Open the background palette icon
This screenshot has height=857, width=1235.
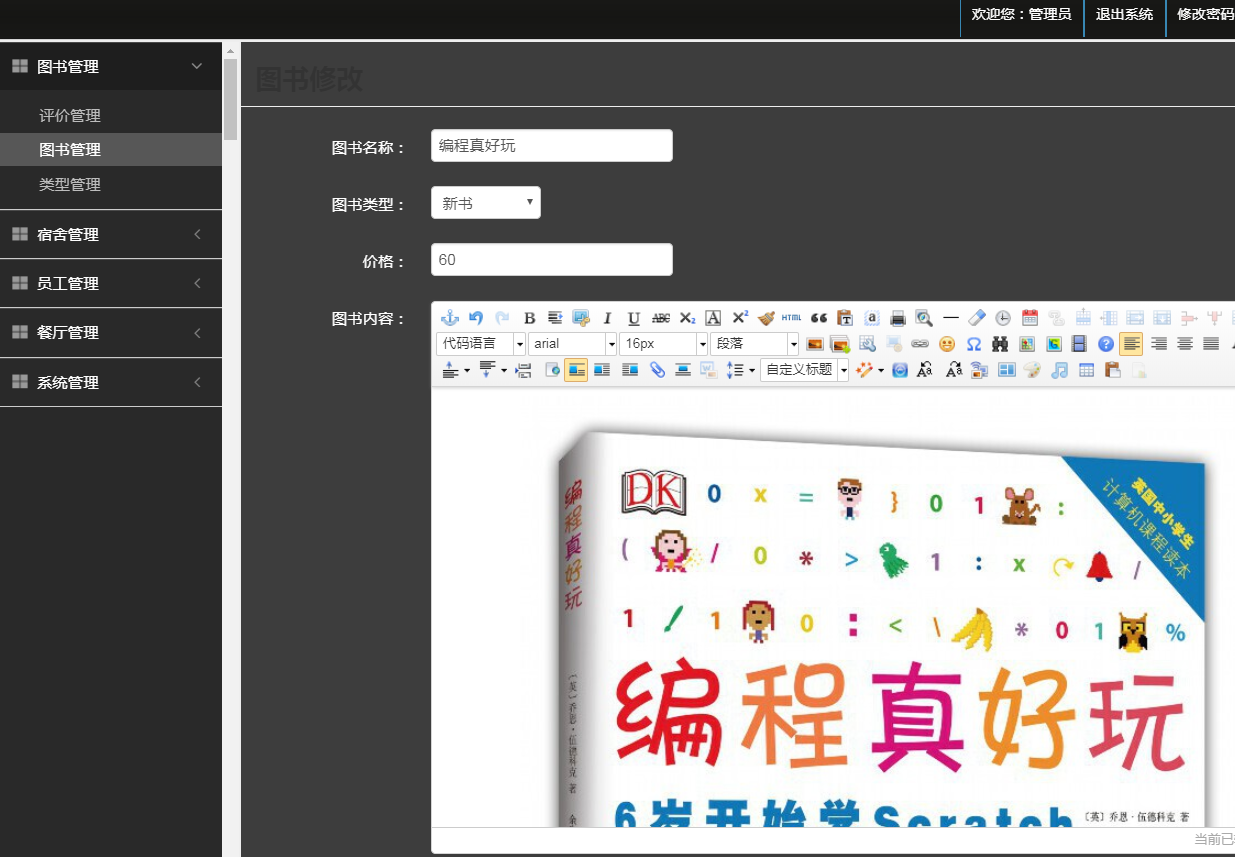(x=1032, y=370)
